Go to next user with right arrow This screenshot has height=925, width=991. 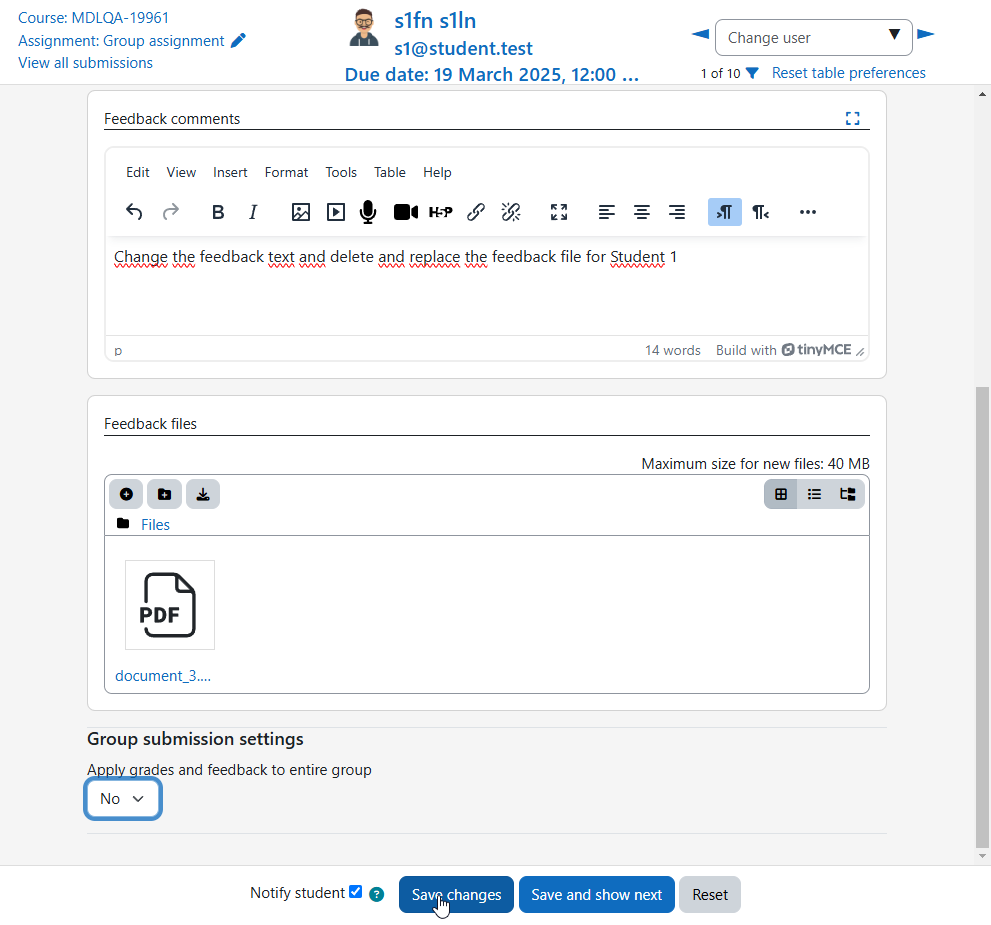point(926,34)
